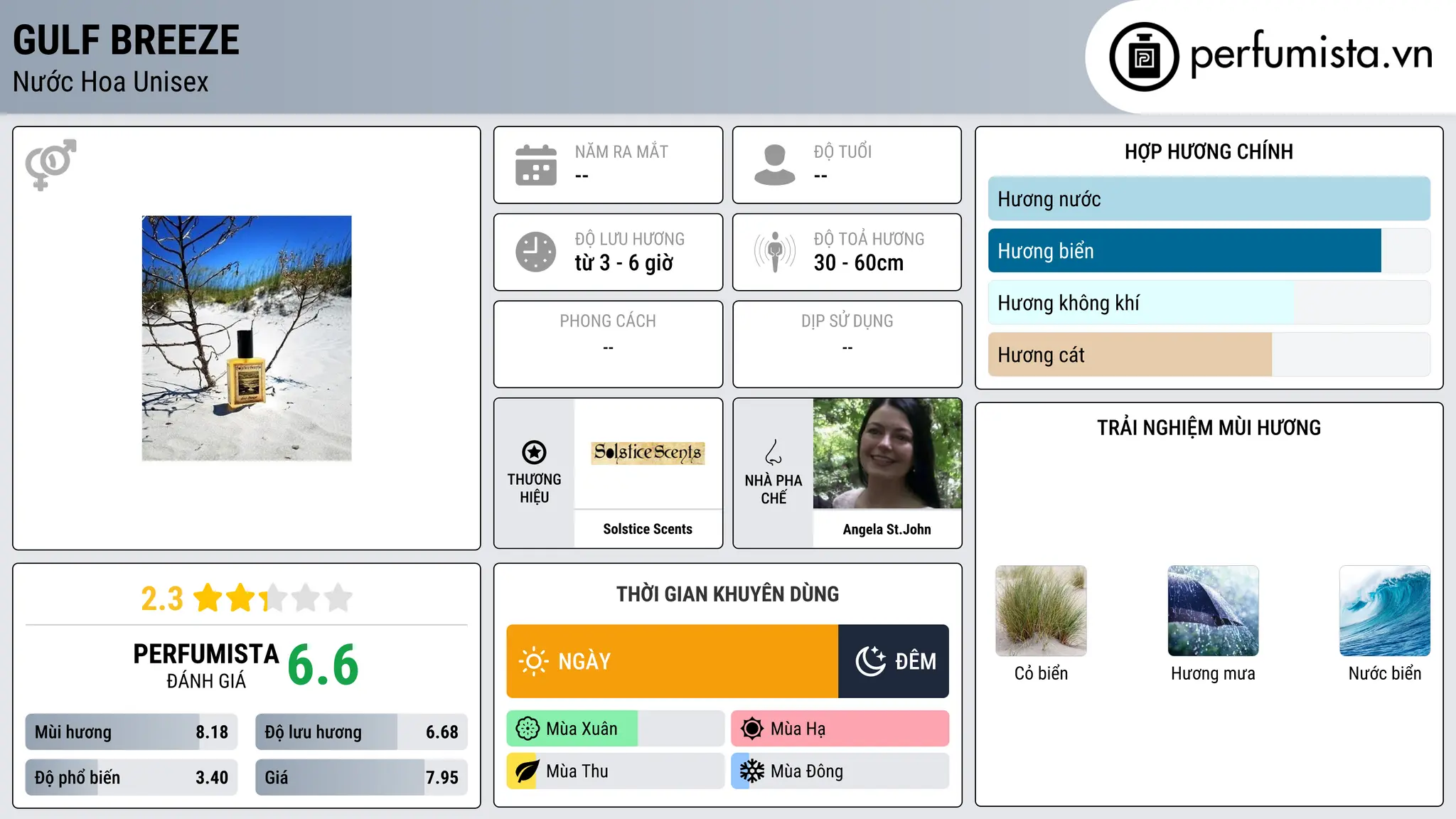The height and width of the screenshot is (819, 1456).
Task: Click the Giá score bar
Action: coord(361,777)
